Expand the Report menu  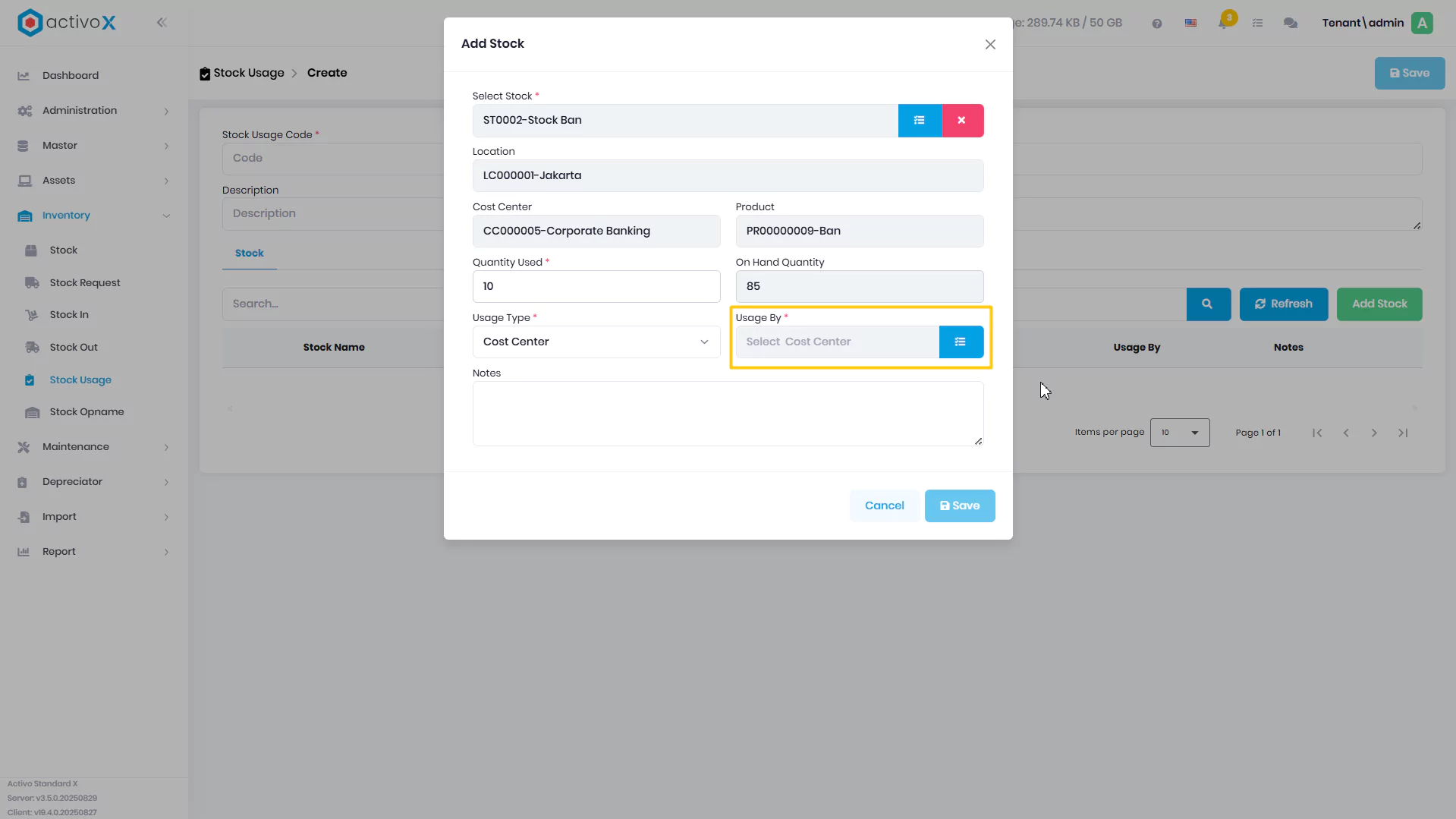click(94, 552)
